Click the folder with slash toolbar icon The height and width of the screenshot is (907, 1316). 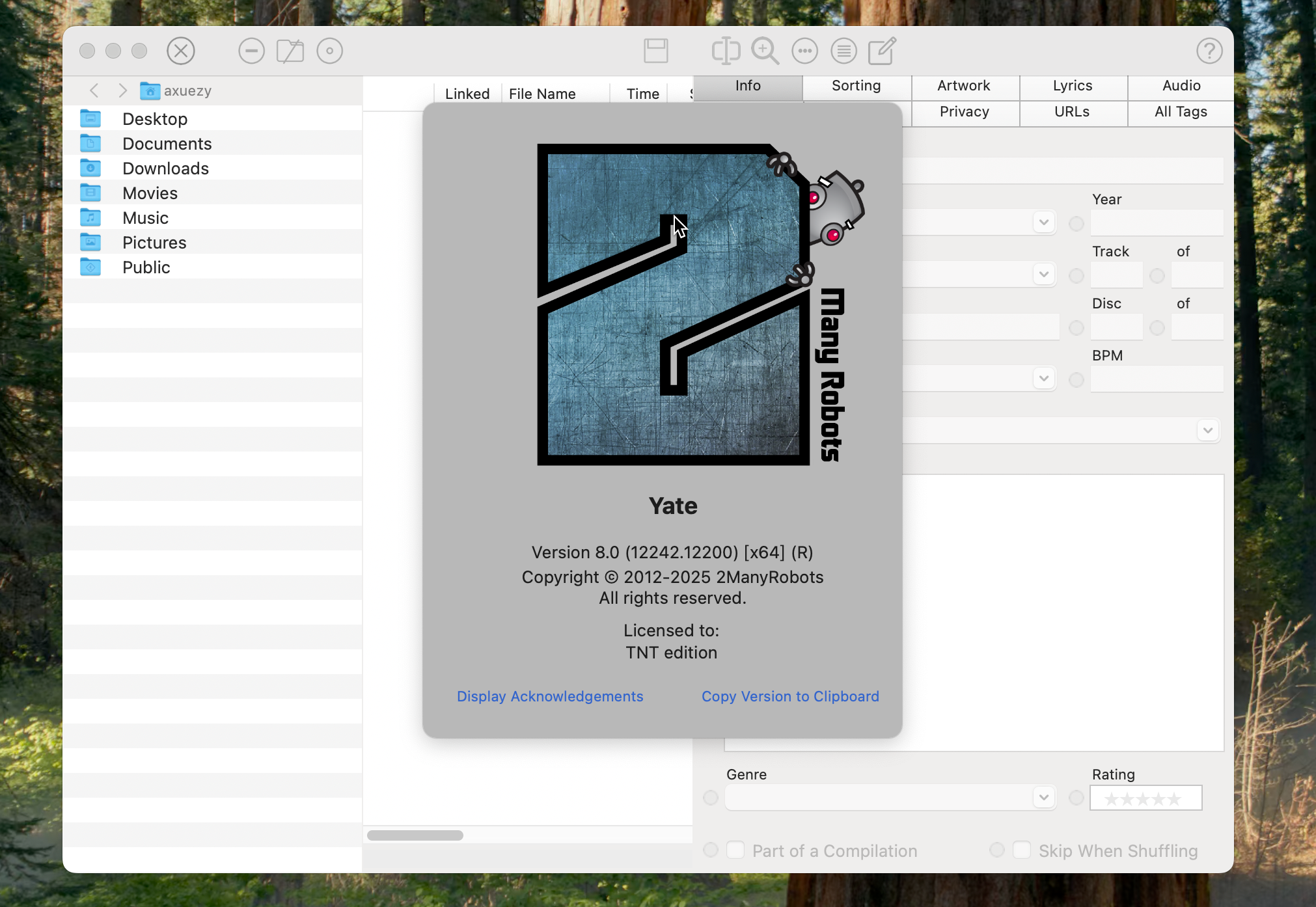pyautogui.click(x=290, y=51)
